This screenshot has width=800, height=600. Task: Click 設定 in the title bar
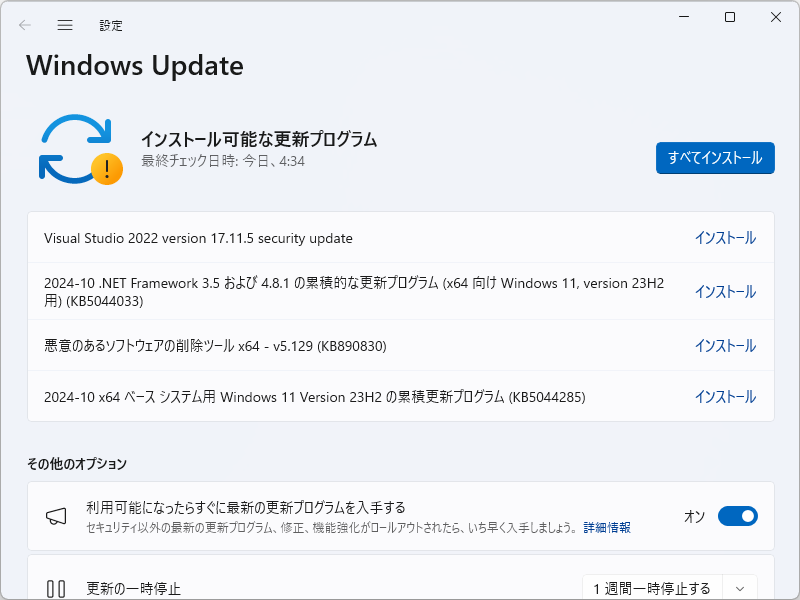pyautogui.click(x=111, y=25)
